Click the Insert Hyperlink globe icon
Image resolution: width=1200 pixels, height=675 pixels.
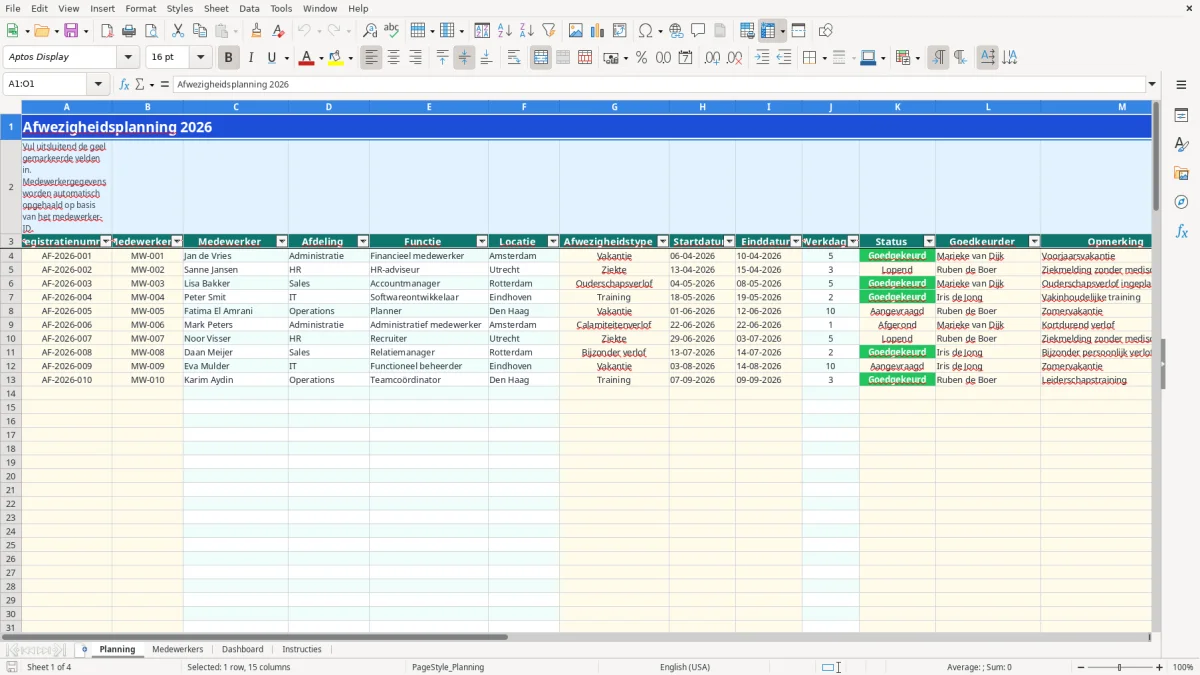click(676, 31)
